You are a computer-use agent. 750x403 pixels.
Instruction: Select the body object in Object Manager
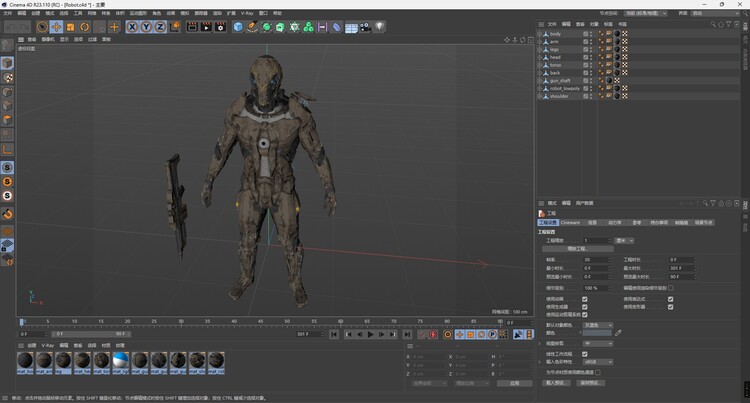(555, 34)
